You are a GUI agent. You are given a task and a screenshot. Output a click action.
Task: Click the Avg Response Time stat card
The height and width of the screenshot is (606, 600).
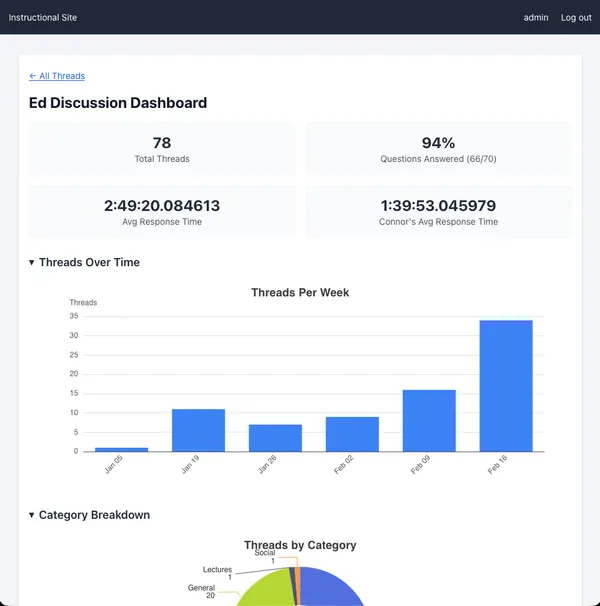tap(162, 212)
